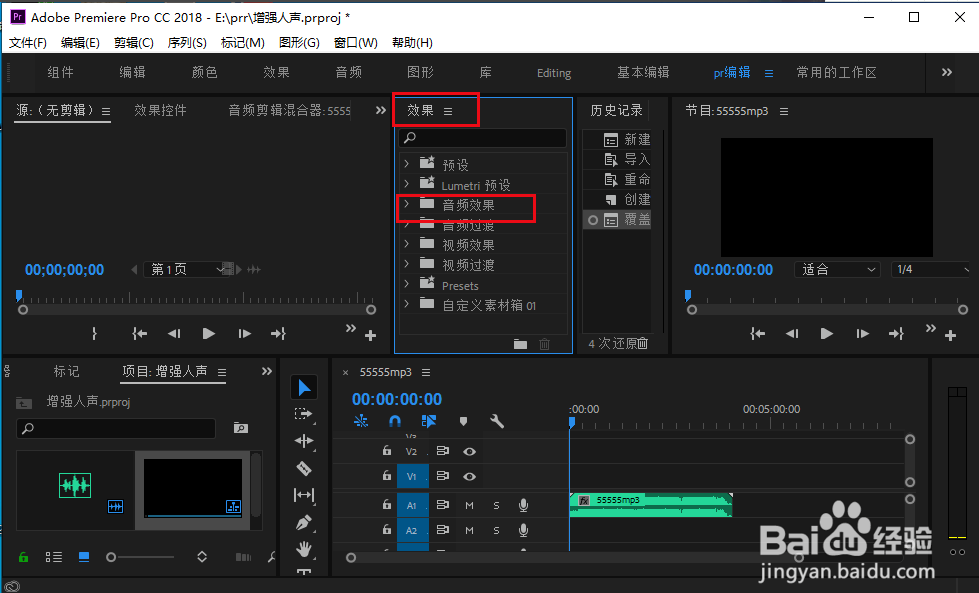Switch to 音频 workspace
This screenshot has width=979, height=593.
pyautogui.click(x=348, y=72)
